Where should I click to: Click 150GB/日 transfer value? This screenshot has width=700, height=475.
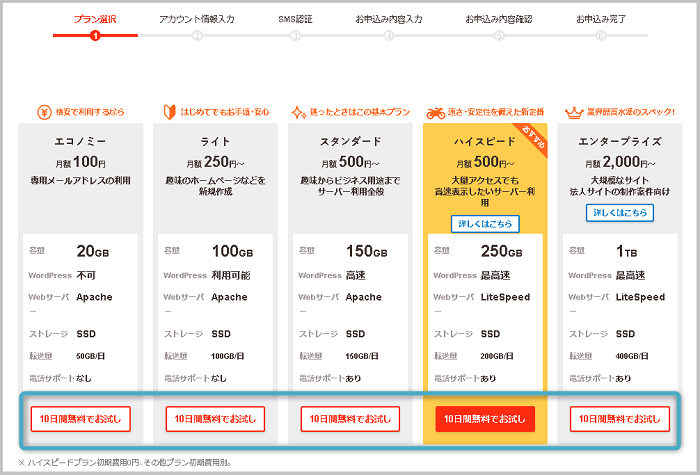[x=362, y=356]
